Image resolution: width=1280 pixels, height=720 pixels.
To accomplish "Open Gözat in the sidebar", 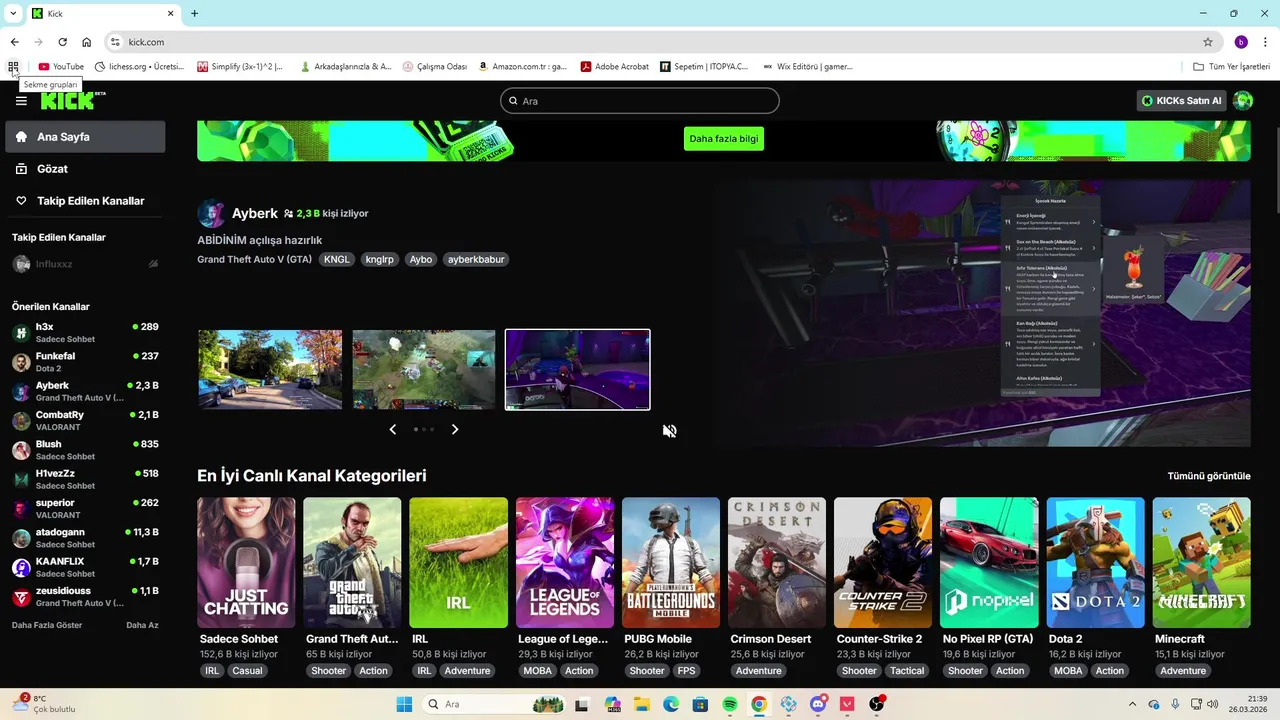I will [x=85, y=169].
